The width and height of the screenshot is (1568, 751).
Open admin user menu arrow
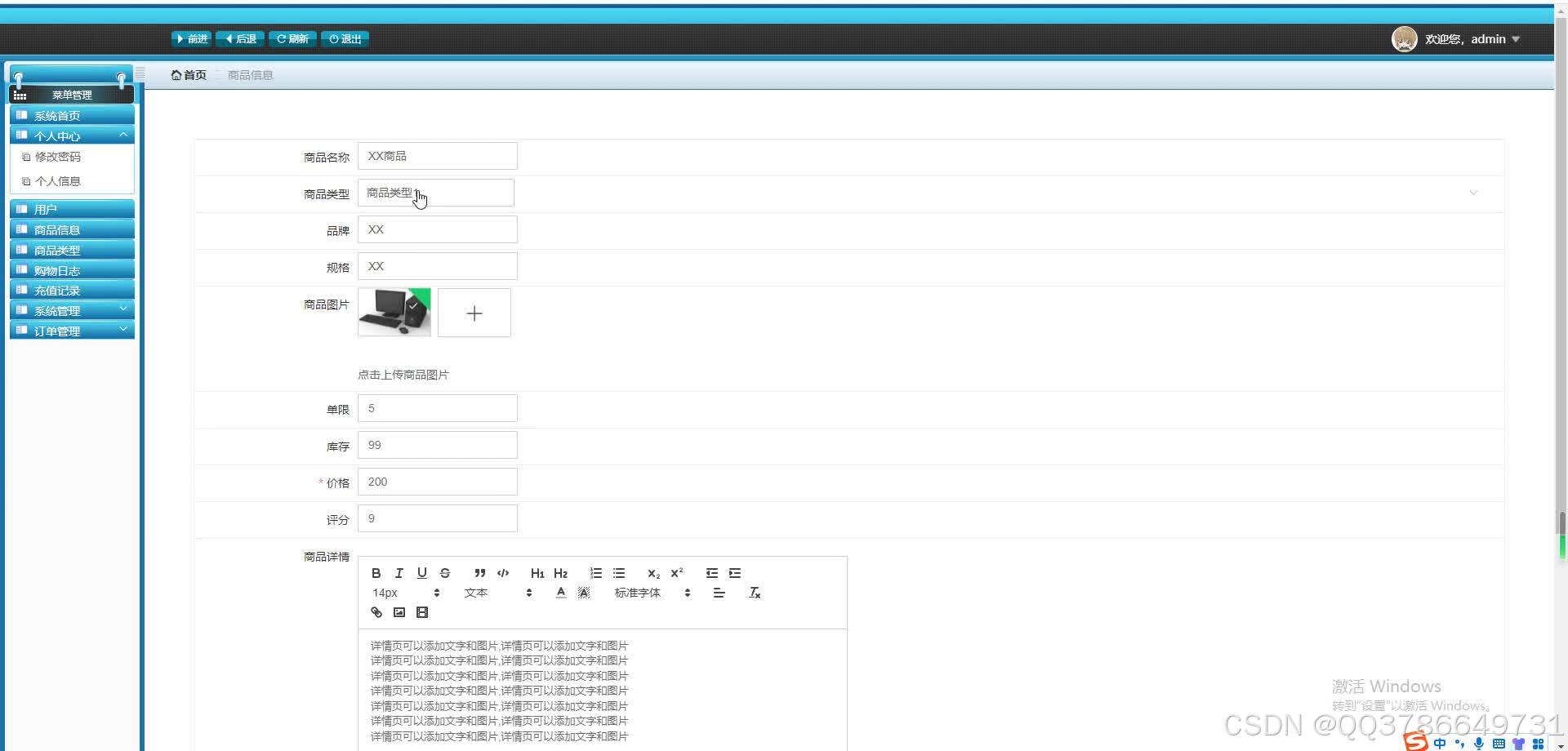coord(1516,39)
